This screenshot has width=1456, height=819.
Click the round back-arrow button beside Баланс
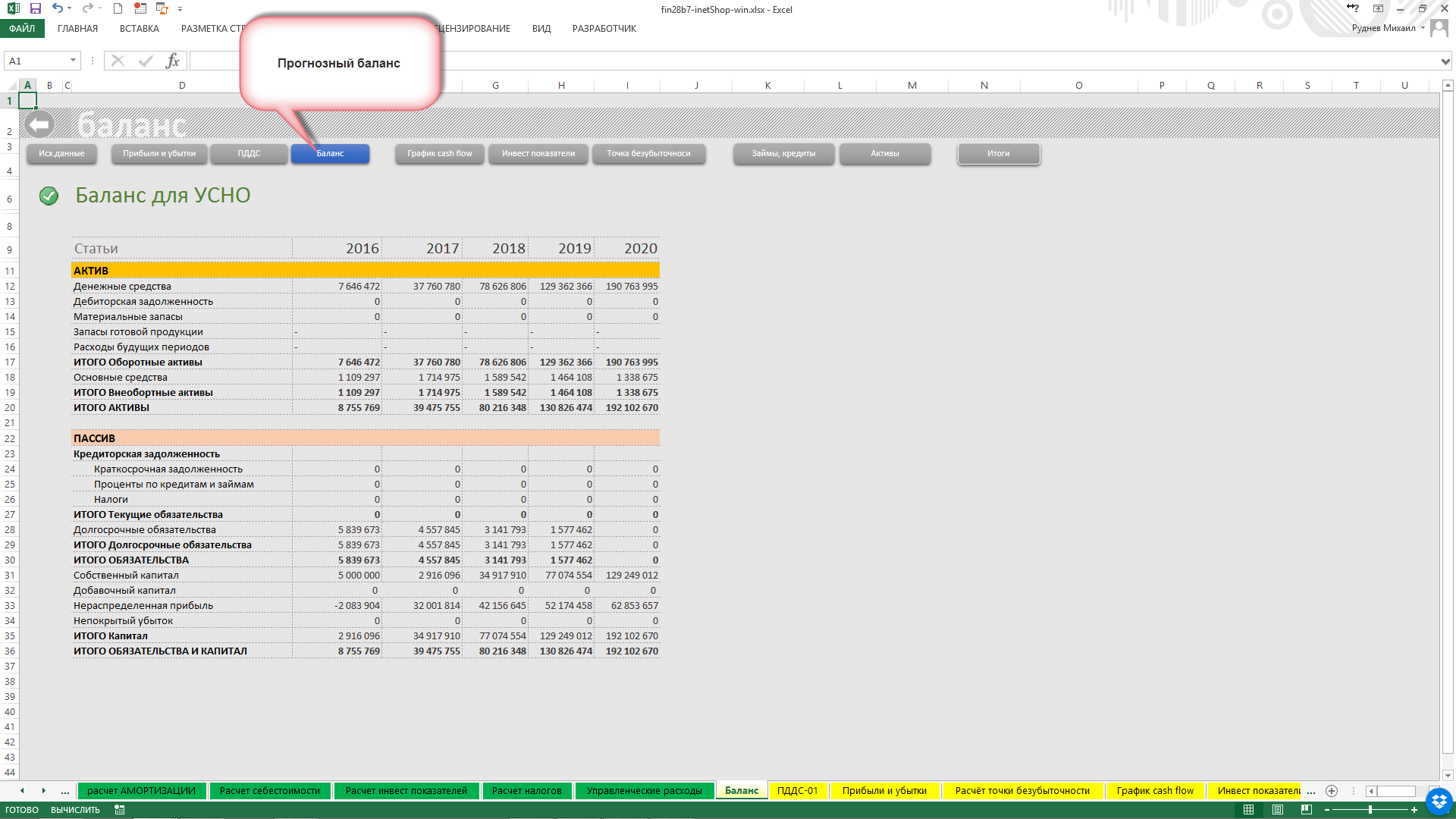click(x=39, y=124)
